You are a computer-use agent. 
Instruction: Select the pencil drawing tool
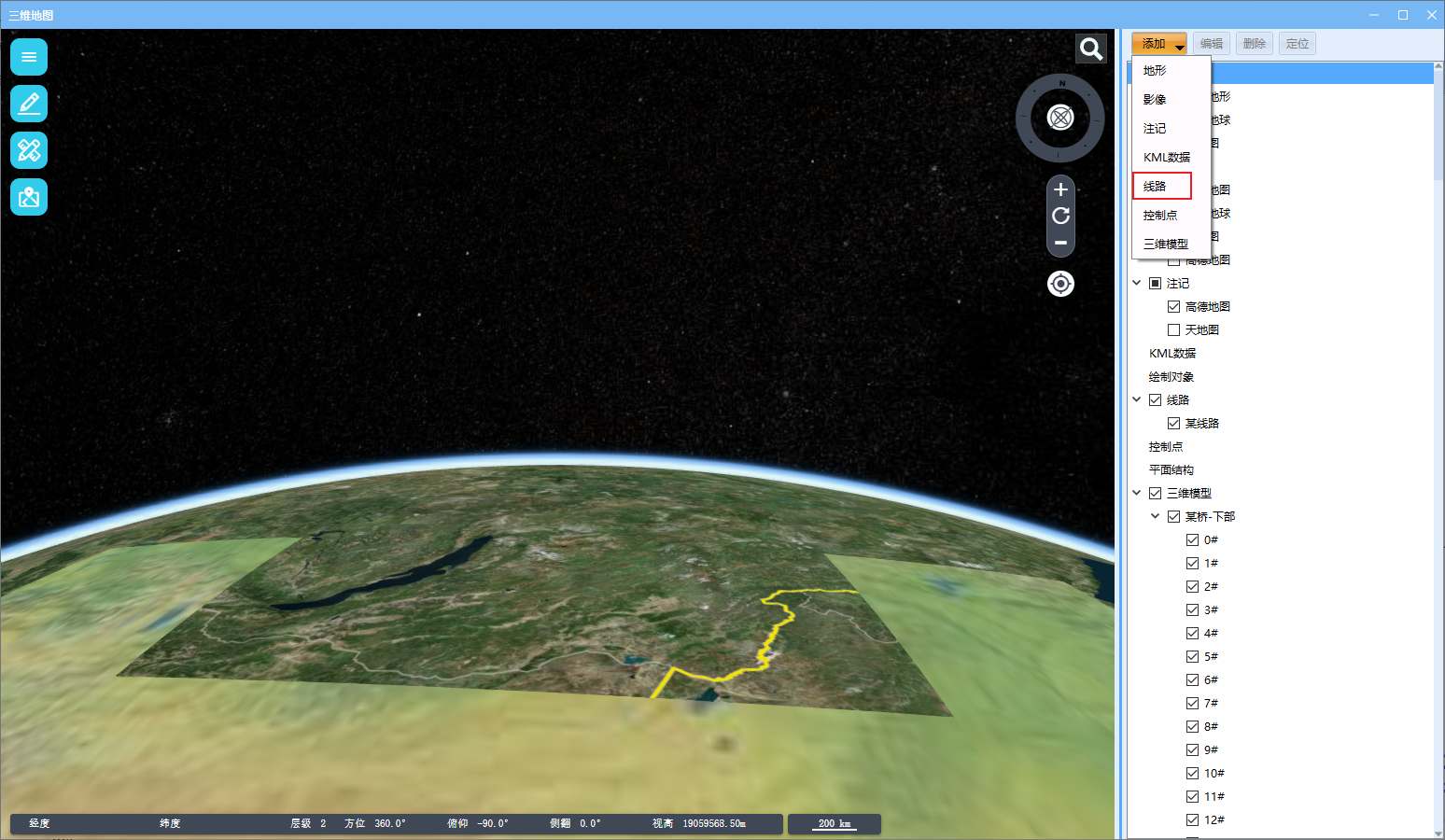pyautogui.click(x=29, y=103)
